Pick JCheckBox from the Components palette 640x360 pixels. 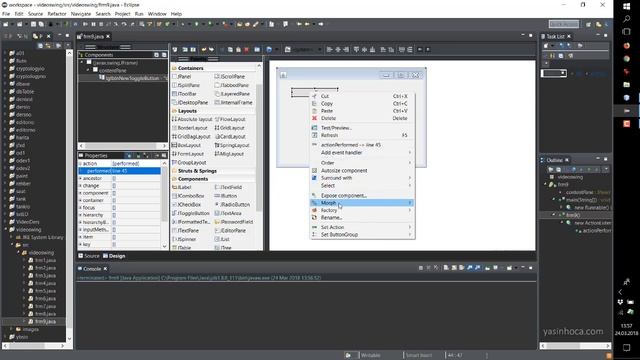point(187,204)
